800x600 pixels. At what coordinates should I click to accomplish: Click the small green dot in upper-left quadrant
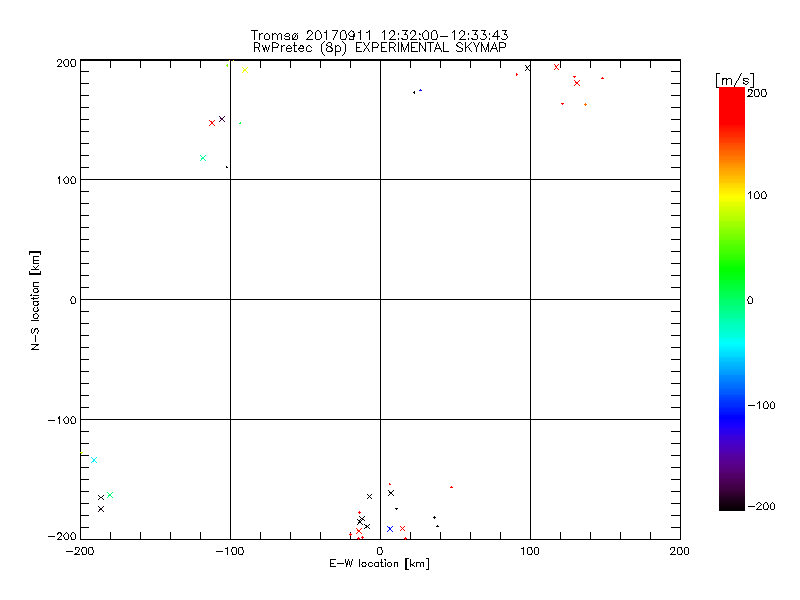(x=239, y=123)
